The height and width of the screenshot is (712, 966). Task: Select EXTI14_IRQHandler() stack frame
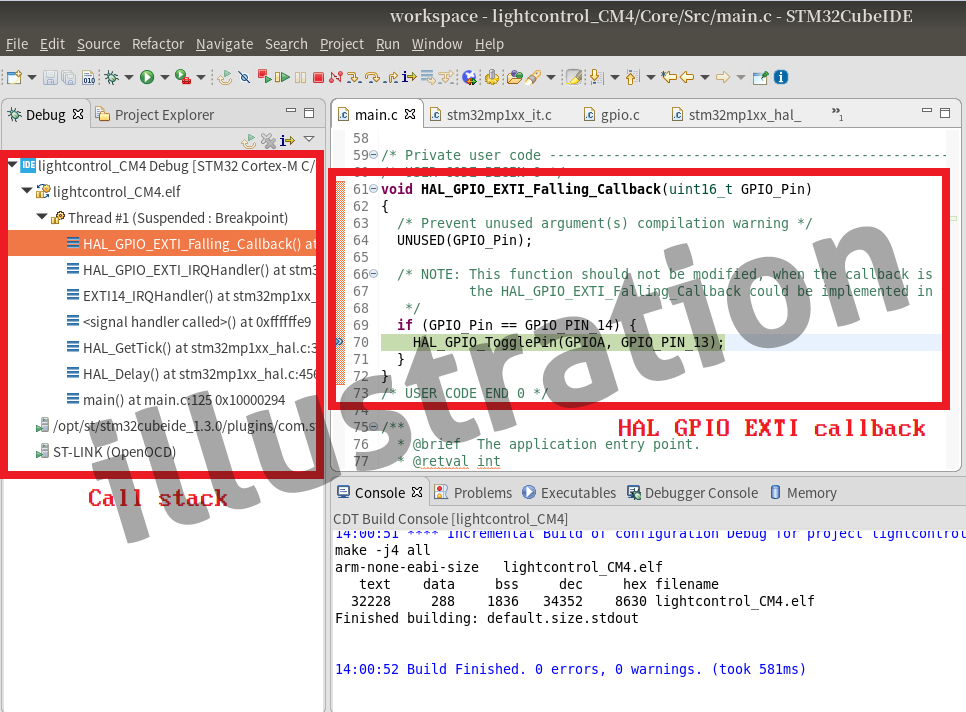191,296
